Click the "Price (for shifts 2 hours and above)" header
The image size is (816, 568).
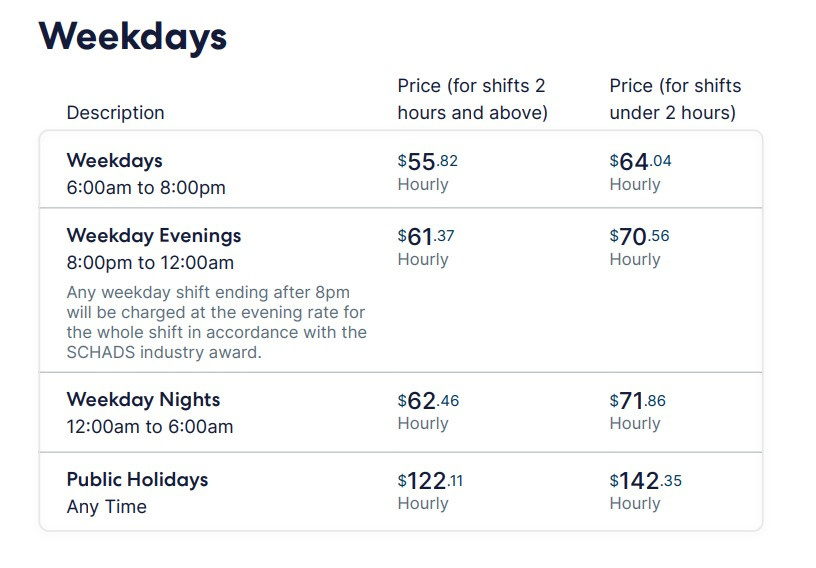point(472,99)
